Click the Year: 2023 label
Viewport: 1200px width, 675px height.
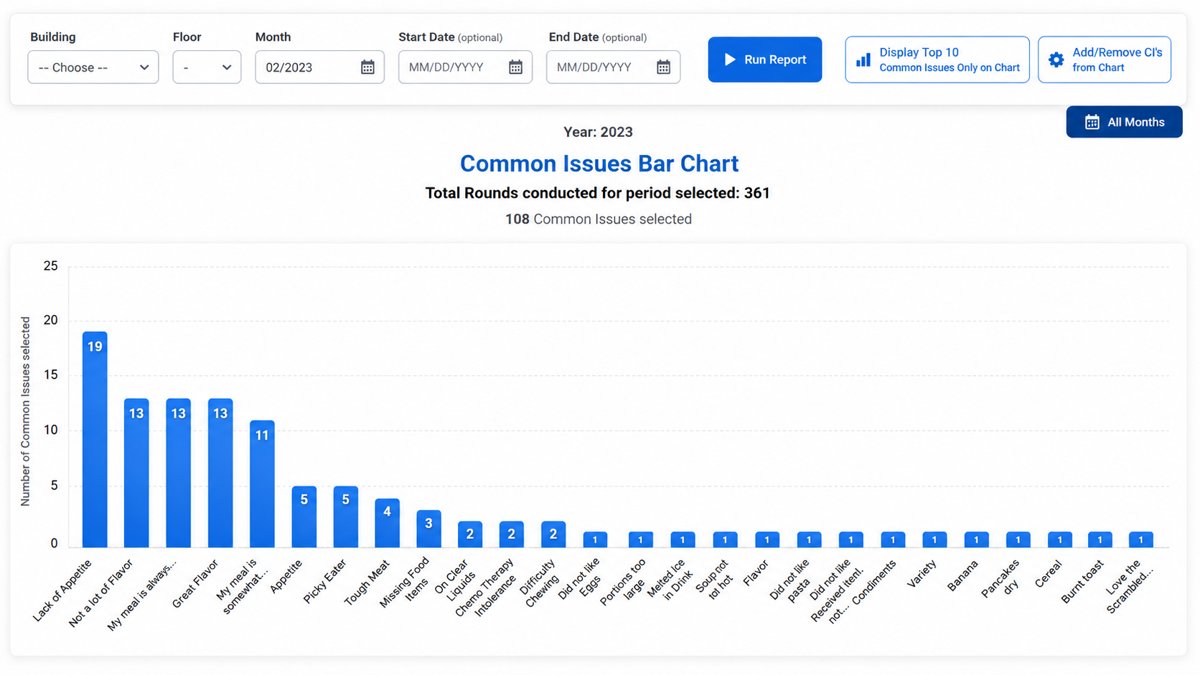(x=598, y=132)
